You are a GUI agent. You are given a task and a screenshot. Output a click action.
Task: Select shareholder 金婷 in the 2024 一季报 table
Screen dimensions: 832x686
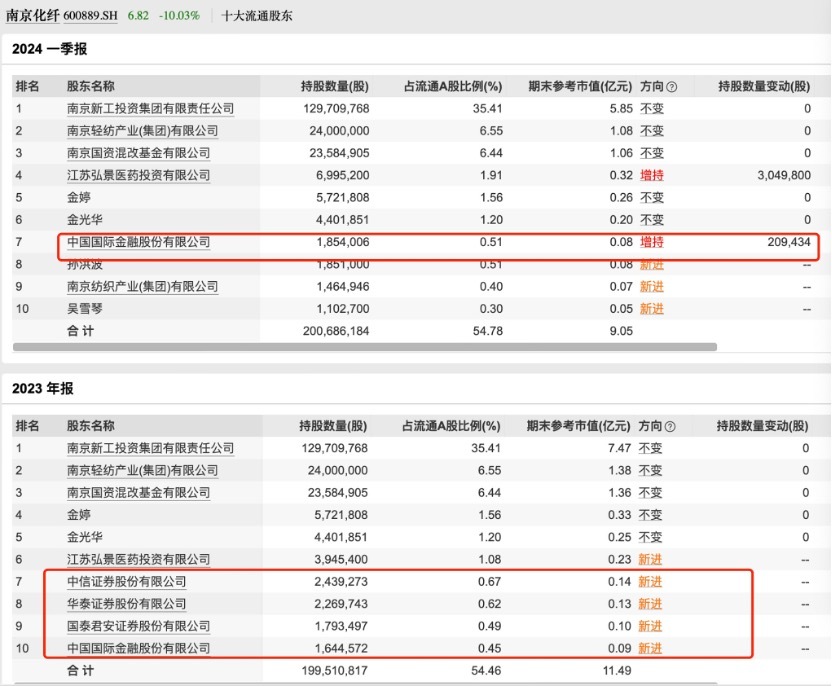79,197
